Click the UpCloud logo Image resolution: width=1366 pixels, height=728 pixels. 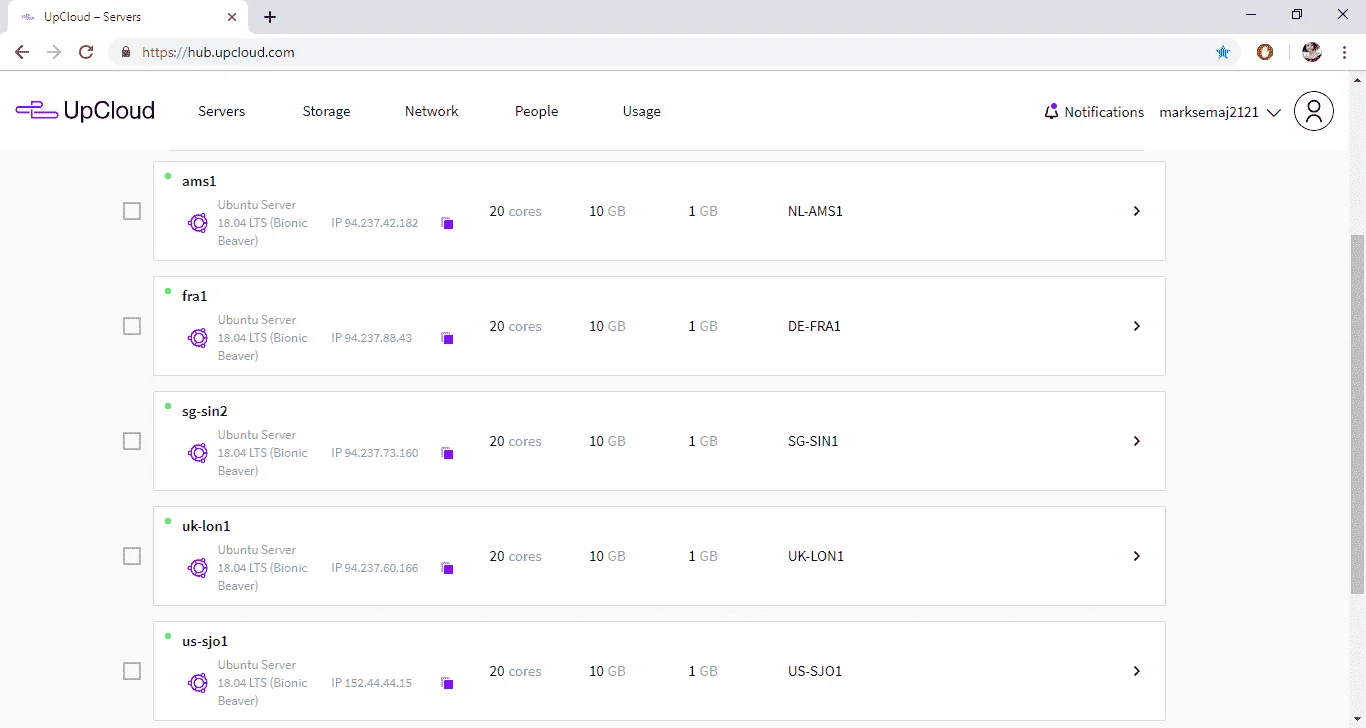point(85,111)
